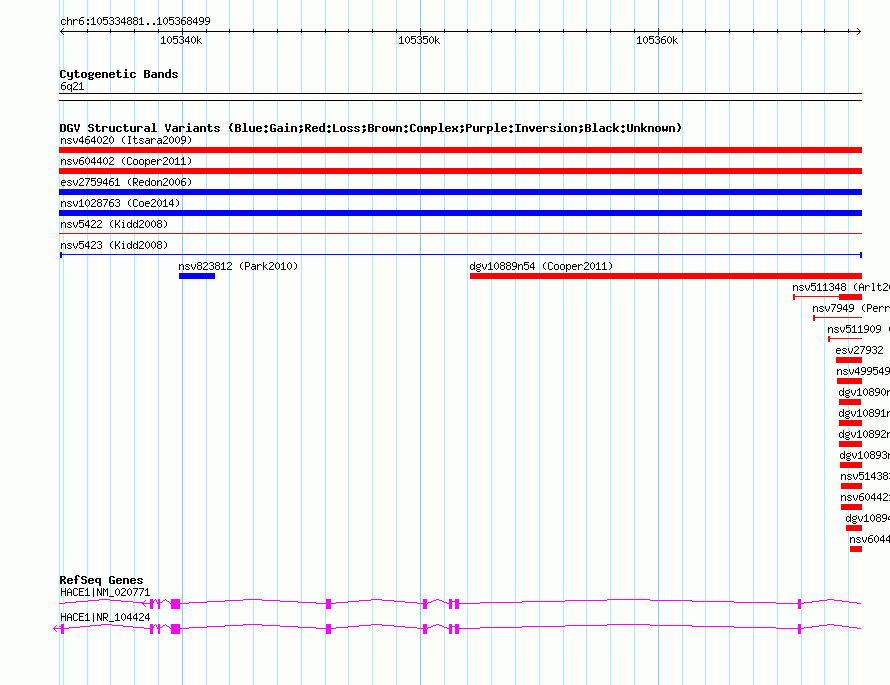The image size is (890, 685).
Task: Select the thin blue line under nsv5423
Action: (460, 255)
